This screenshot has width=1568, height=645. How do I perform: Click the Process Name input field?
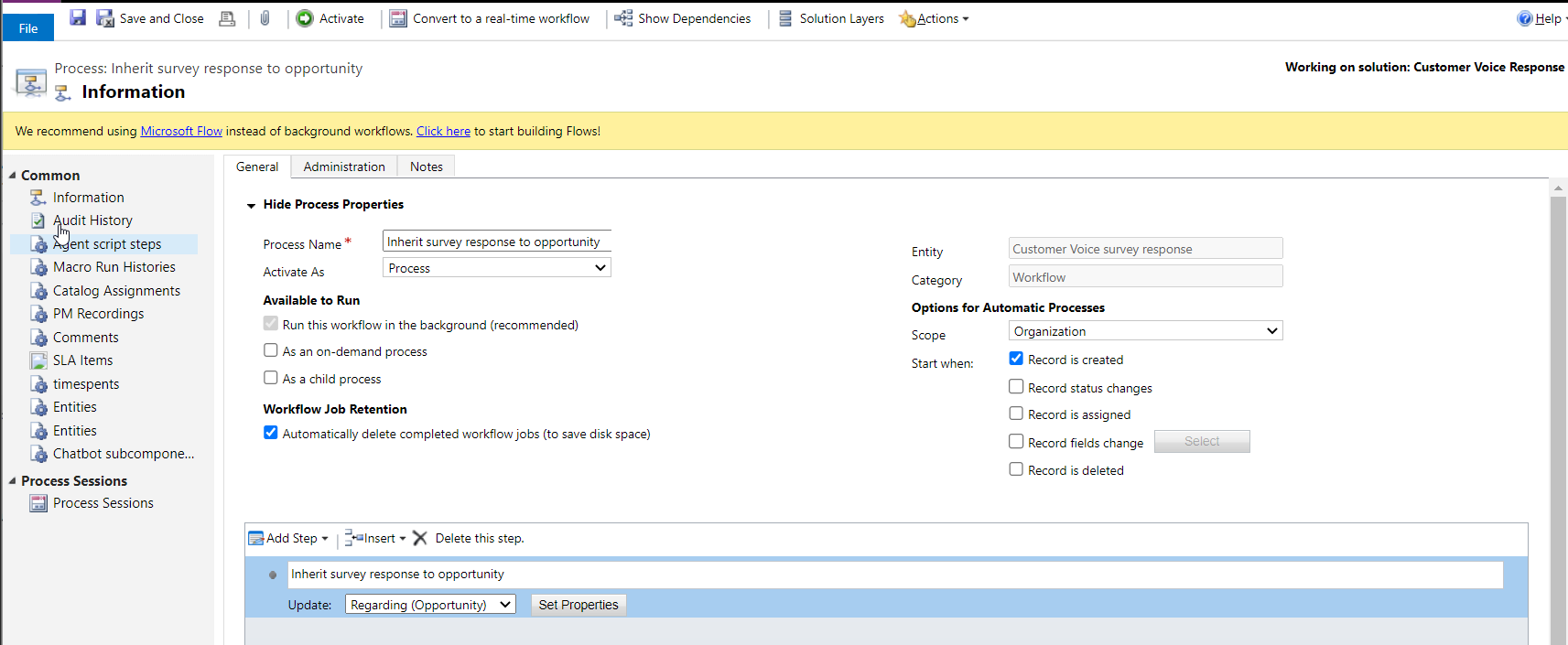pyautogui.click(x=496, y=242)
